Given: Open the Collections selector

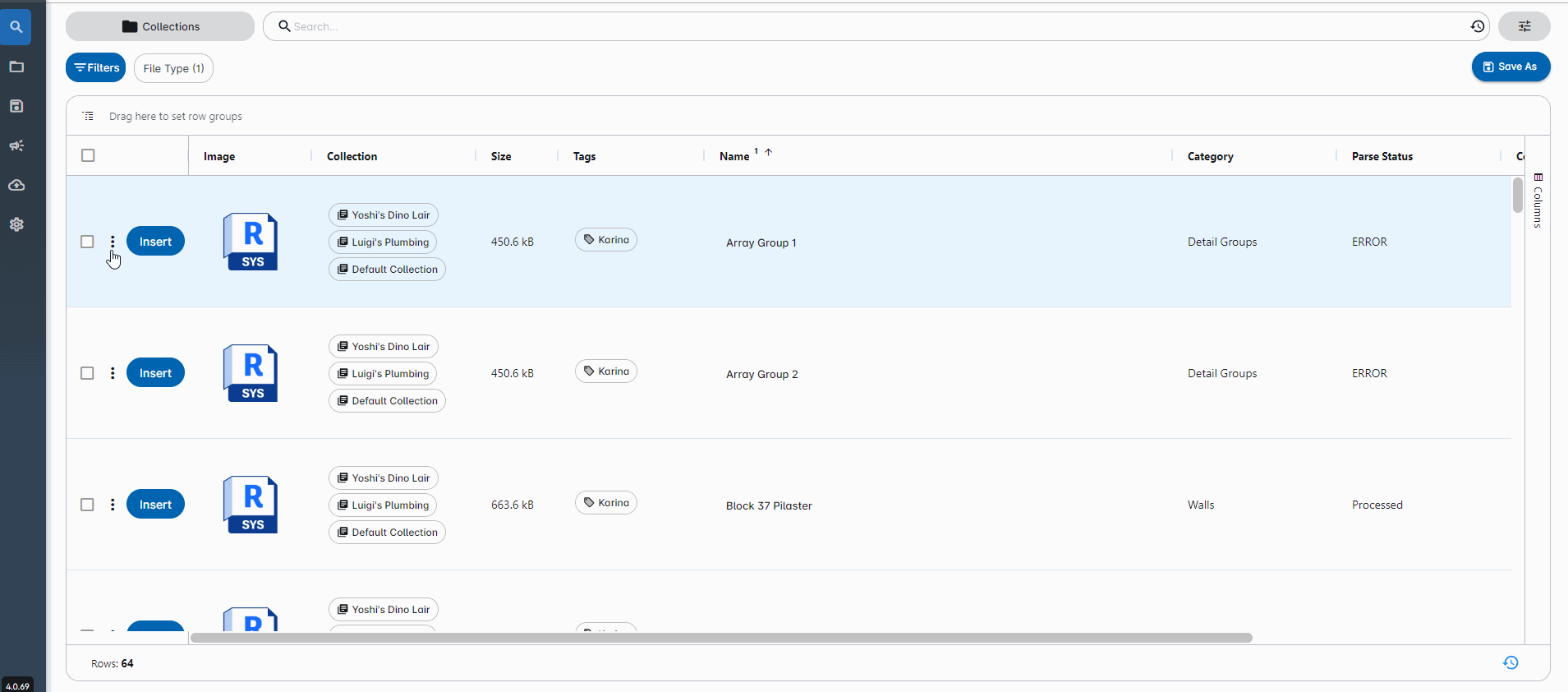Looking at the screenshot, I should tap(160, 26).
